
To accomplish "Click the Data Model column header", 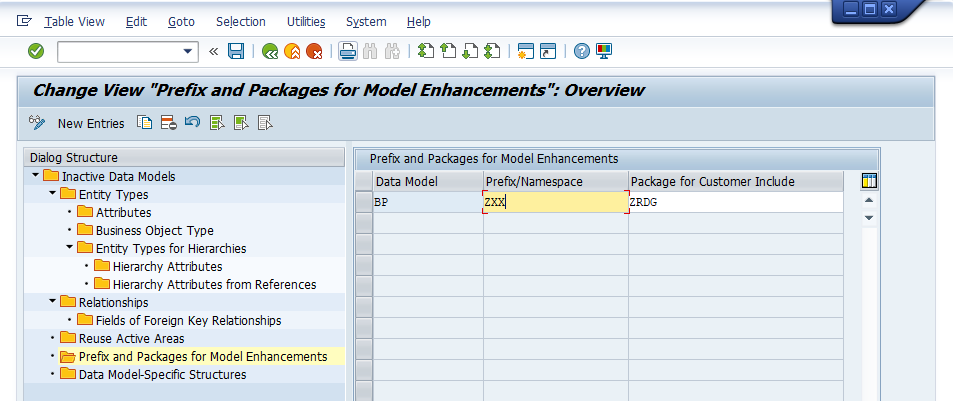I will tap(428, 182).
